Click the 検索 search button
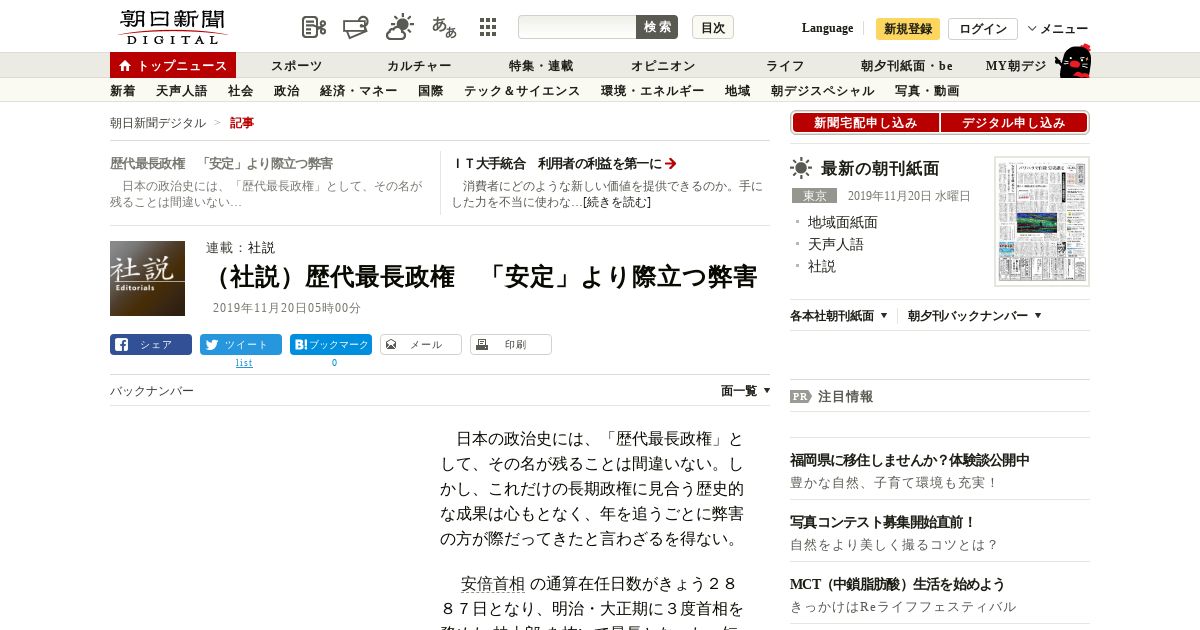Viewport: 1200px width, 630px height. coord(657,27)
